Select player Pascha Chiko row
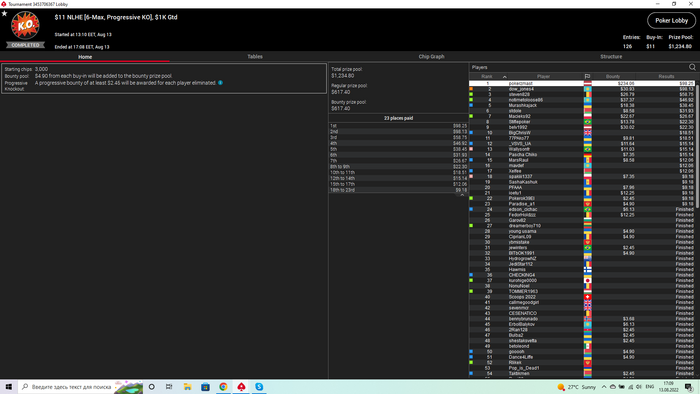 (582, 154)
